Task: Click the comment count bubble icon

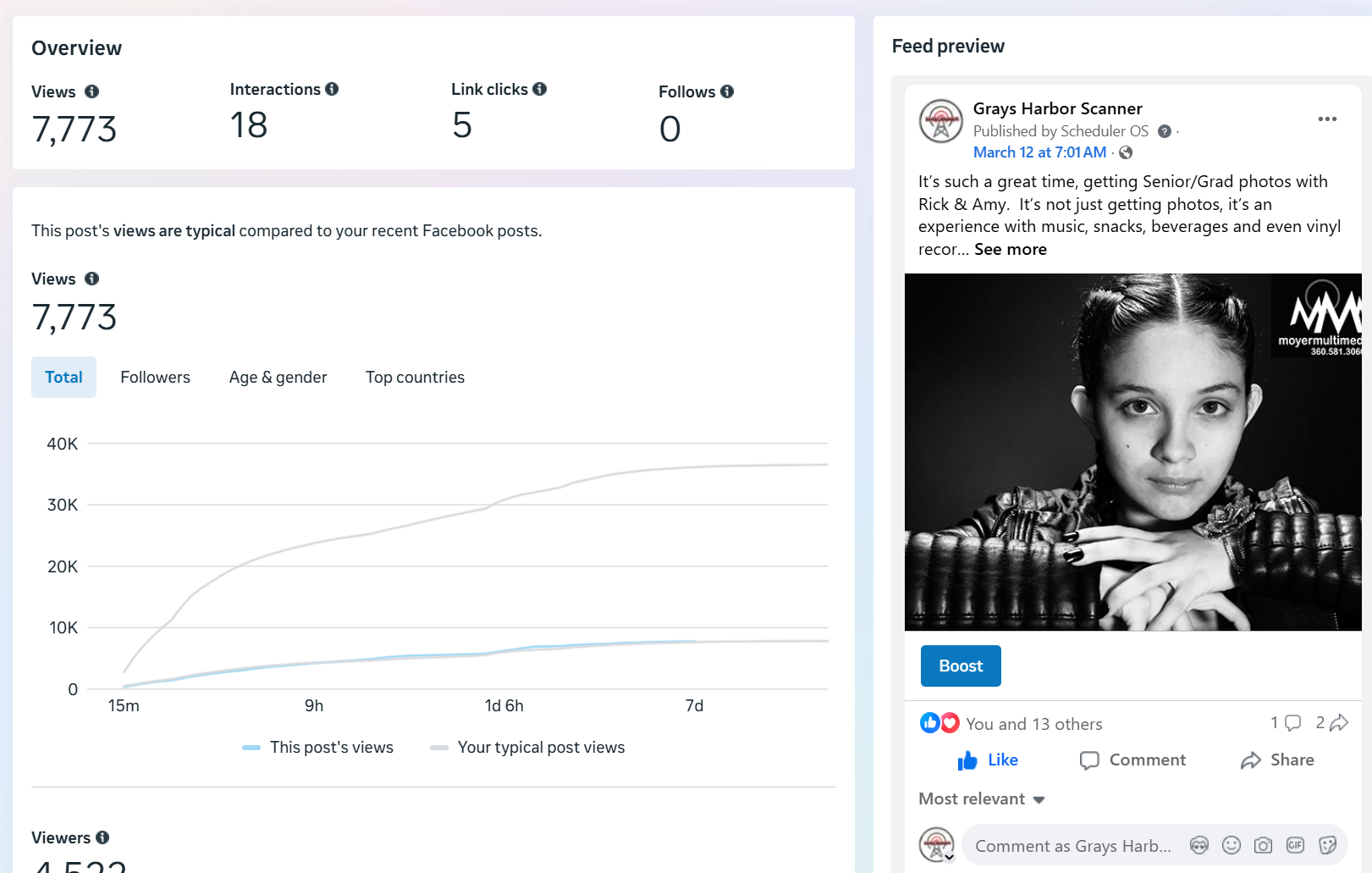Action: 1292,723
